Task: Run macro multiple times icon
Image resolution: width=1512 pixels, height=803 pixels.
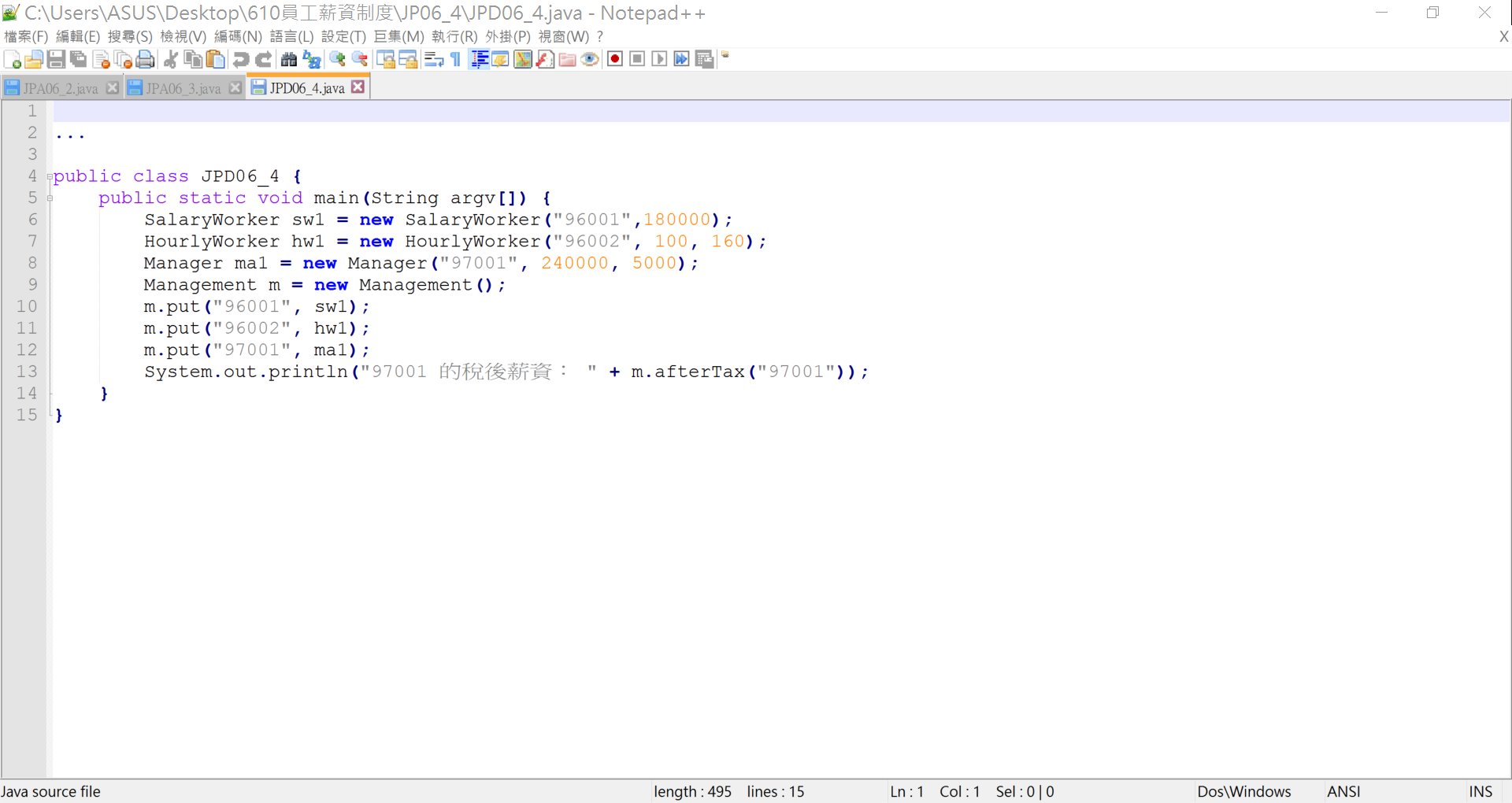Action: point(682,60)
